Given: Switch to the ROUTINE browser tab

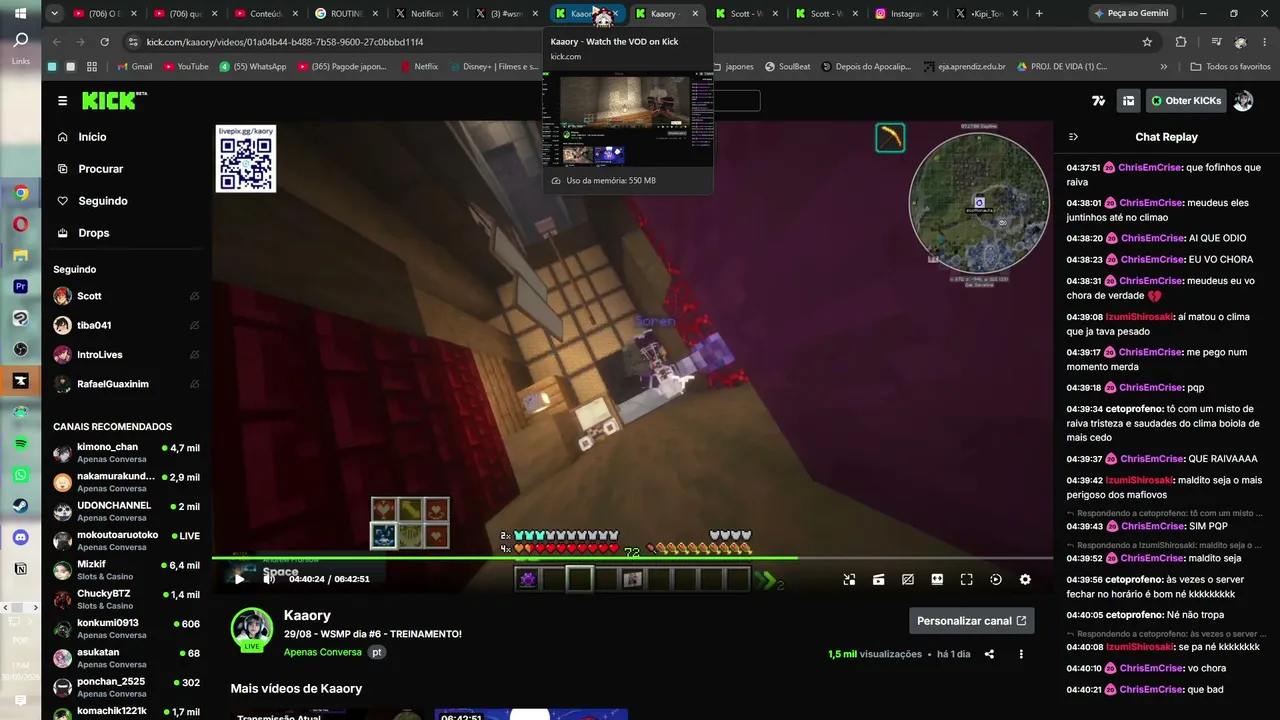Looking at the screenshot, I should [x=345, y=14].
